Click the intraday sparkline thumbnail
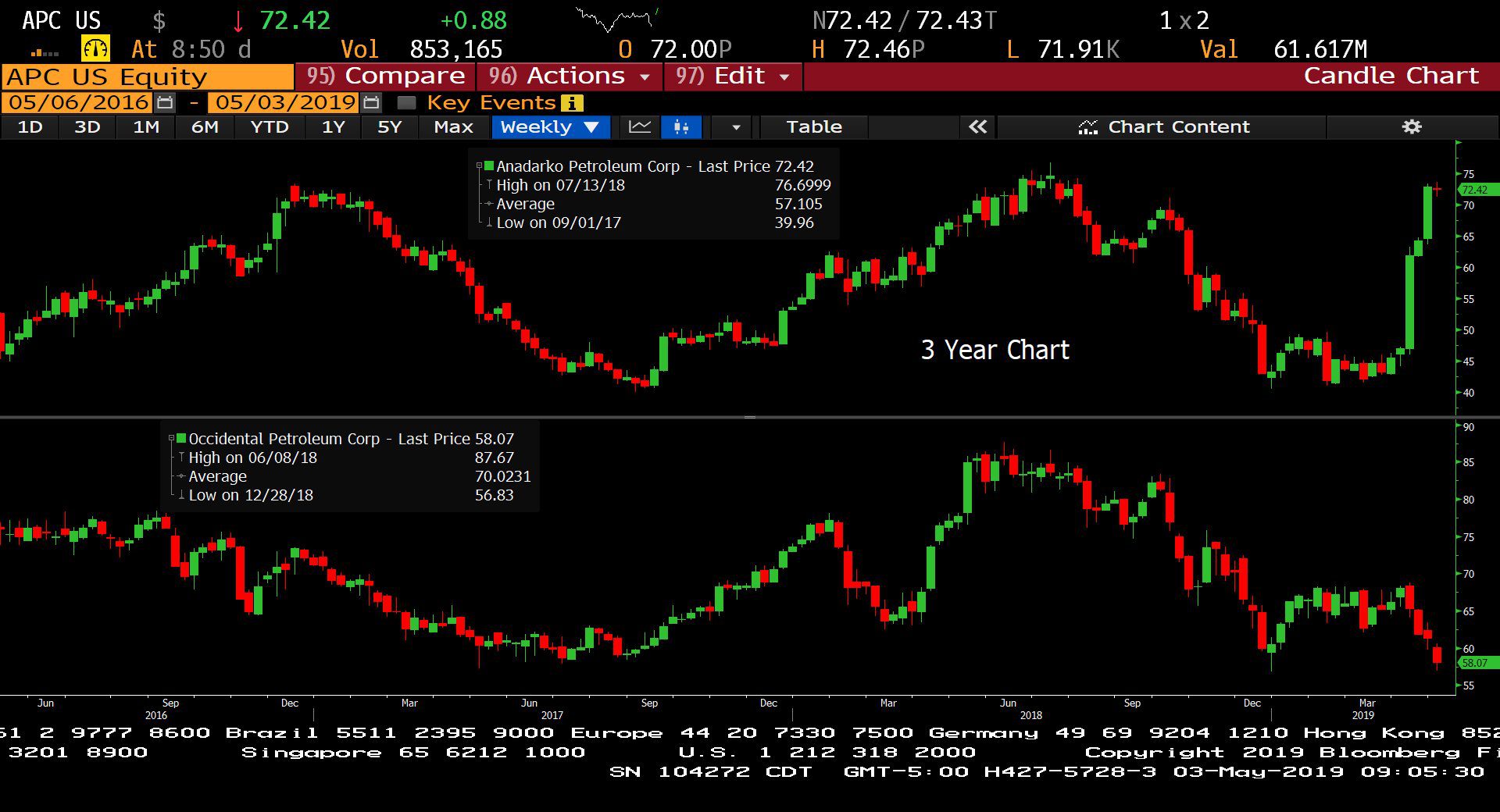The image size is (1500, 812). (616, 20)
